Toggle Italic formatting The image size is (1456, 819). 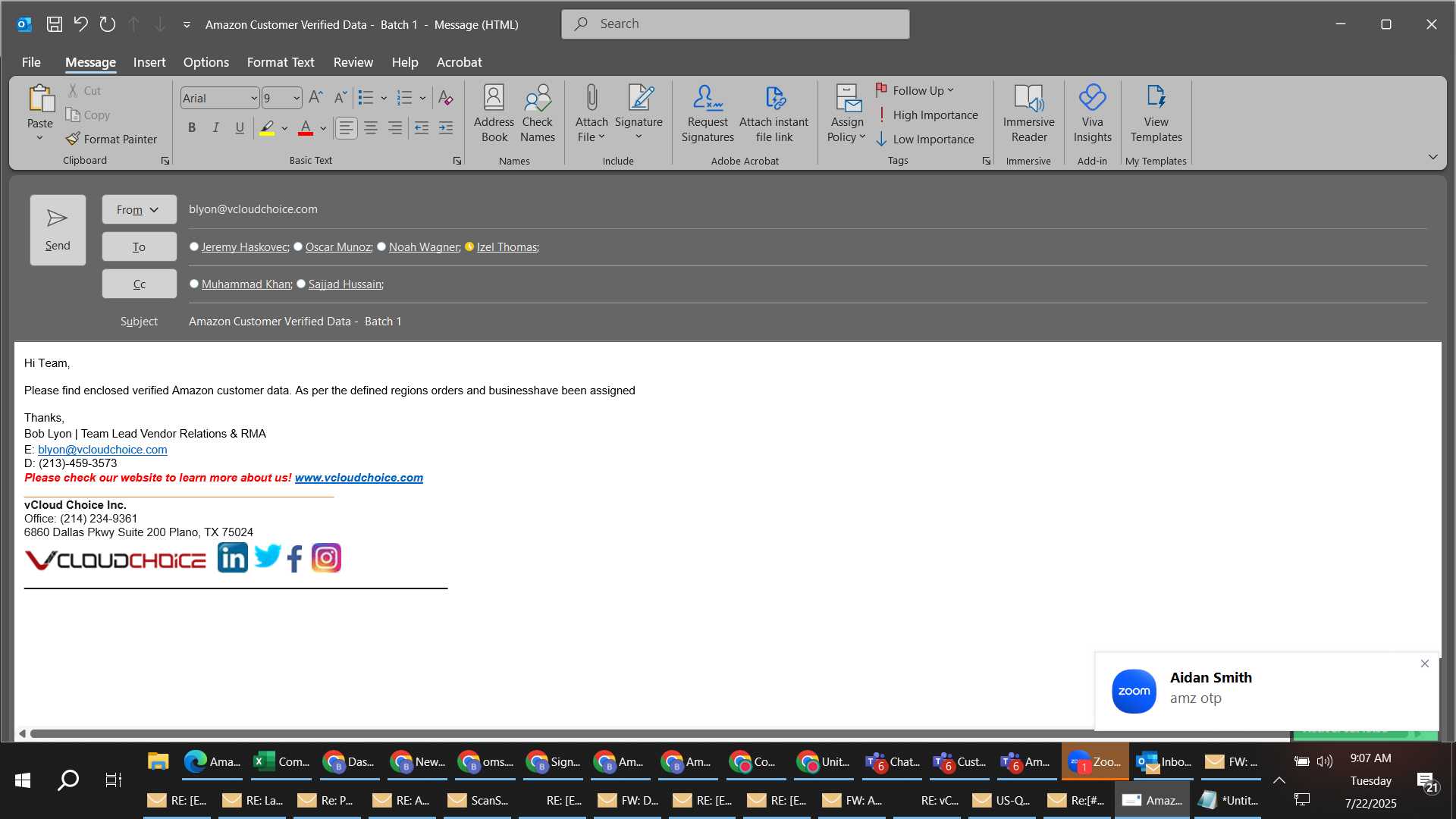click(x=215, y=127)
